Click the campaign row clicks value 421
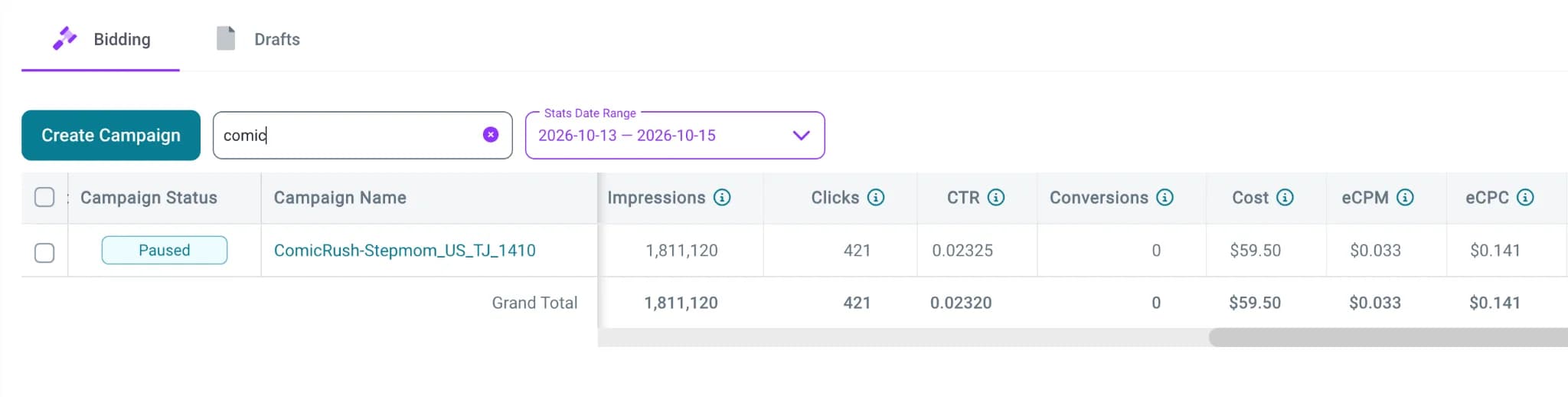This screenshot has height=397, width=1568. [x=857, y=251]
